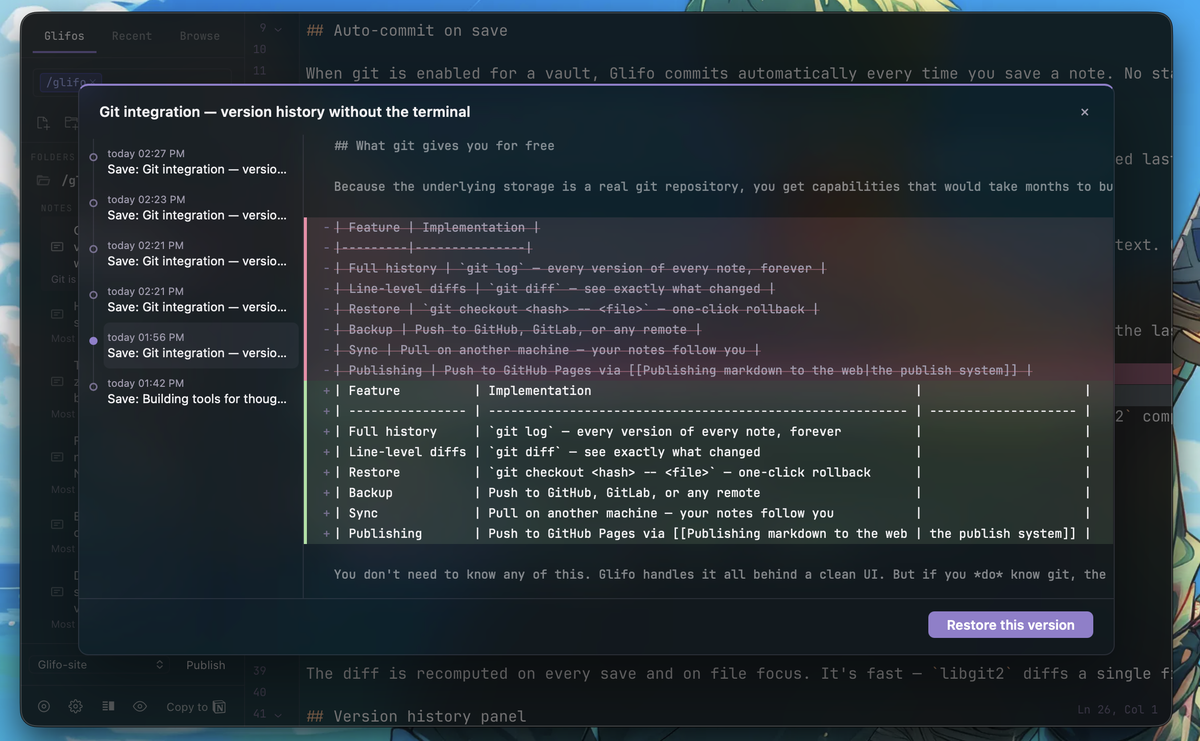
Task: Click the timeline dot beside 02:23 PM
Action: click(x=94, y=203)
